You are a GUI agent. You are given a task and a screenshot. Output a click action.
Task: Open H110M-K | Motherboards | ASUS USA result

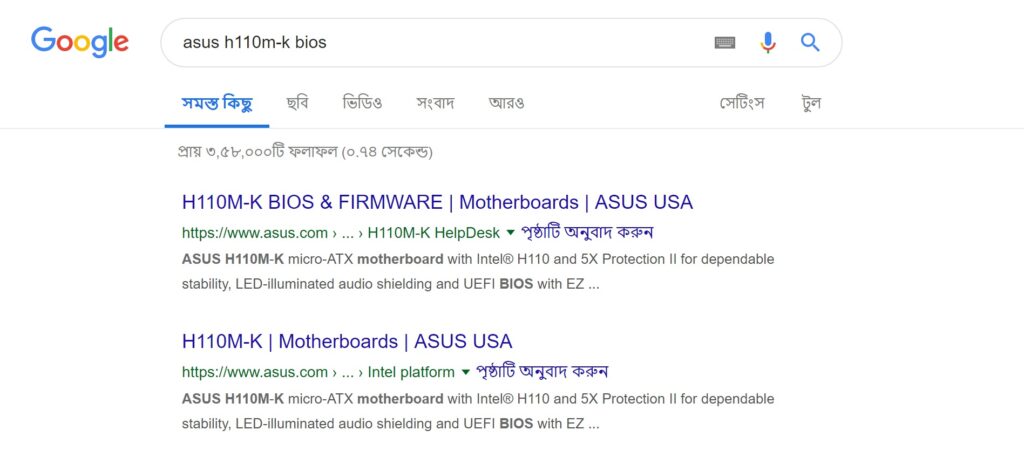click(347, 342)
